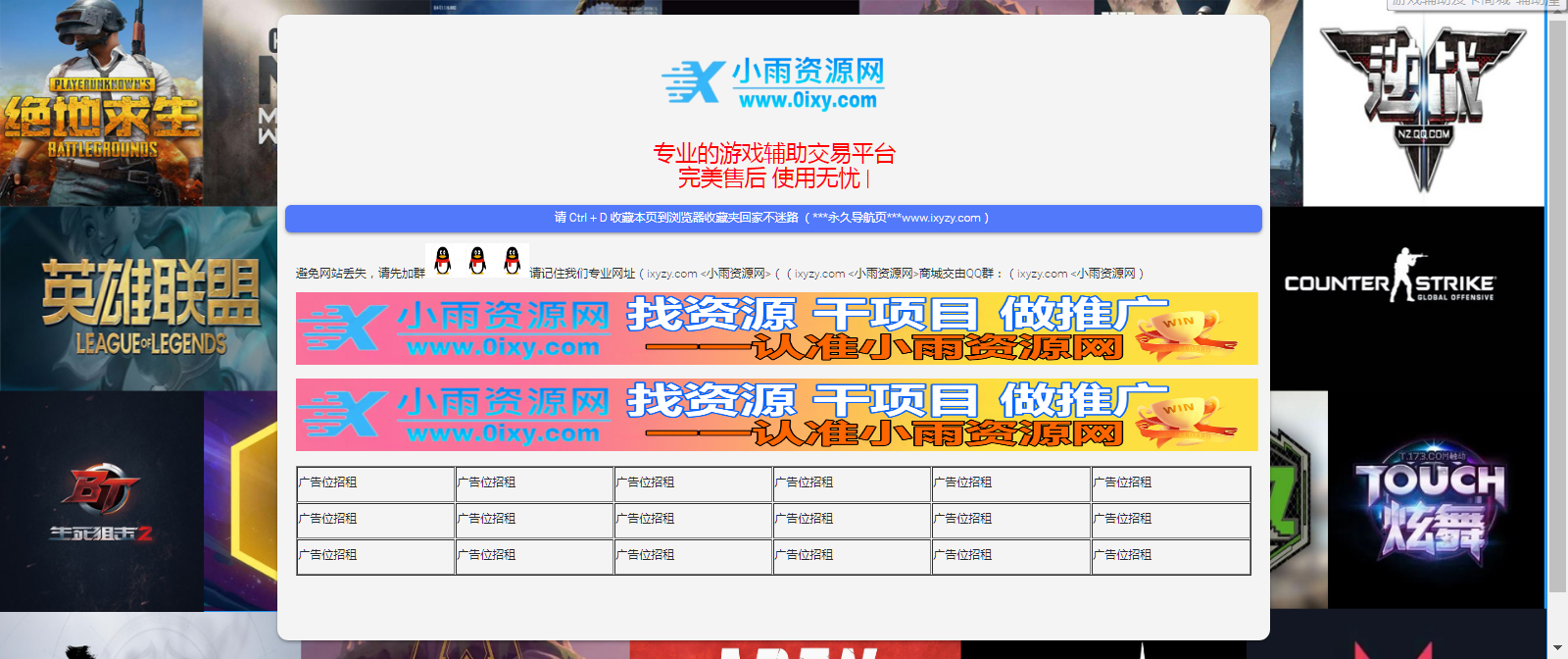Screen dimensions: 1568x659
Task: Click the blue Ctrl + D bookmark notice bar
Action: coord(773,219)
